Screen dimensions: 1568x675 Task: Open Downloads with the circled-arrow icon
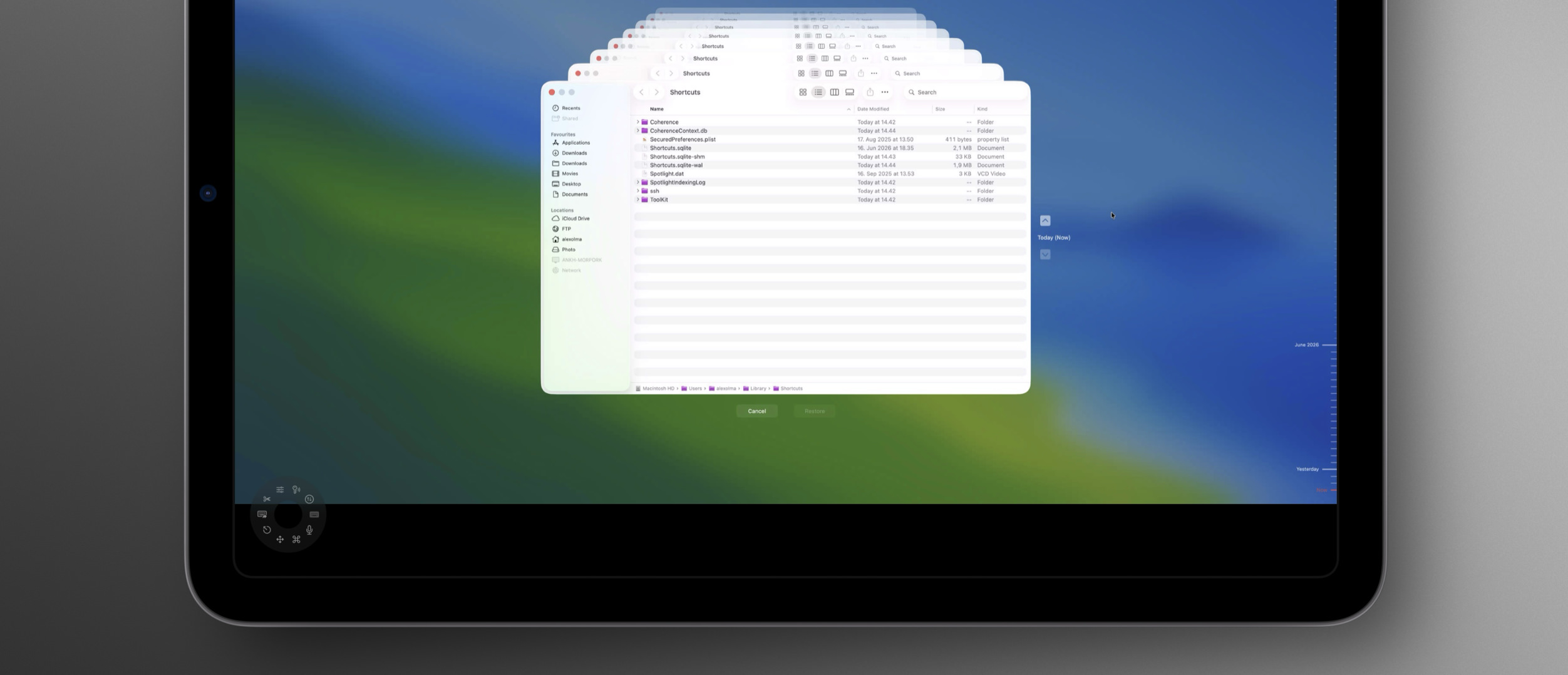coord(569,153)
